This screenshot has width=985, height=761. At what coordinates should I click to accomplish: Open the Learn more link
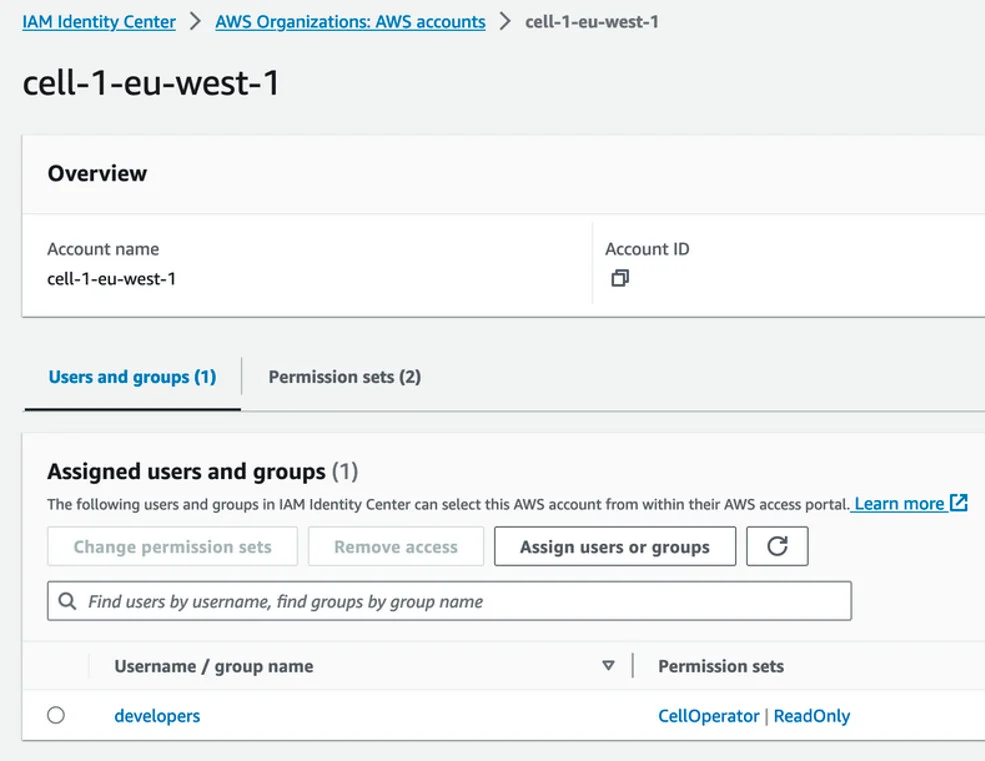point(899,503)
